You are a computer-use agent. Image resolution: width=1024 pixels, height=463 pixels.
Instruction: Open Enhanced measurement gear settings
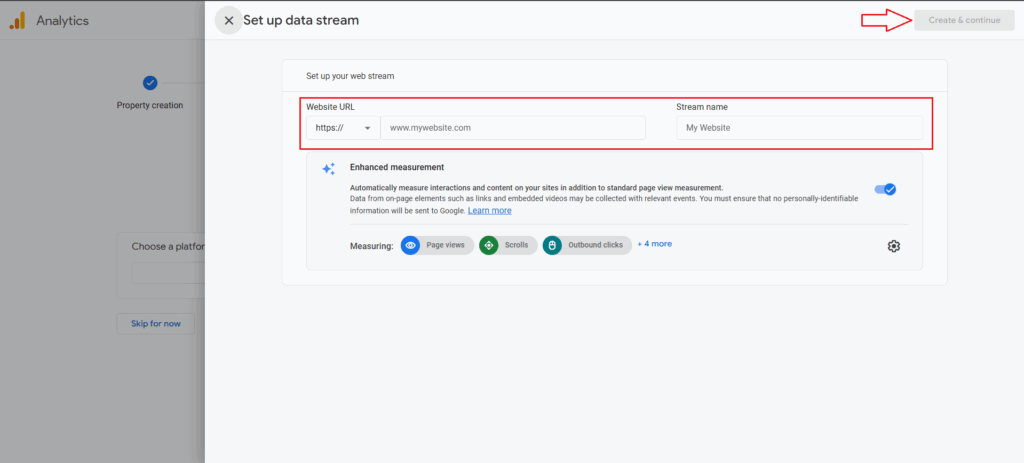tap(894, 246)
